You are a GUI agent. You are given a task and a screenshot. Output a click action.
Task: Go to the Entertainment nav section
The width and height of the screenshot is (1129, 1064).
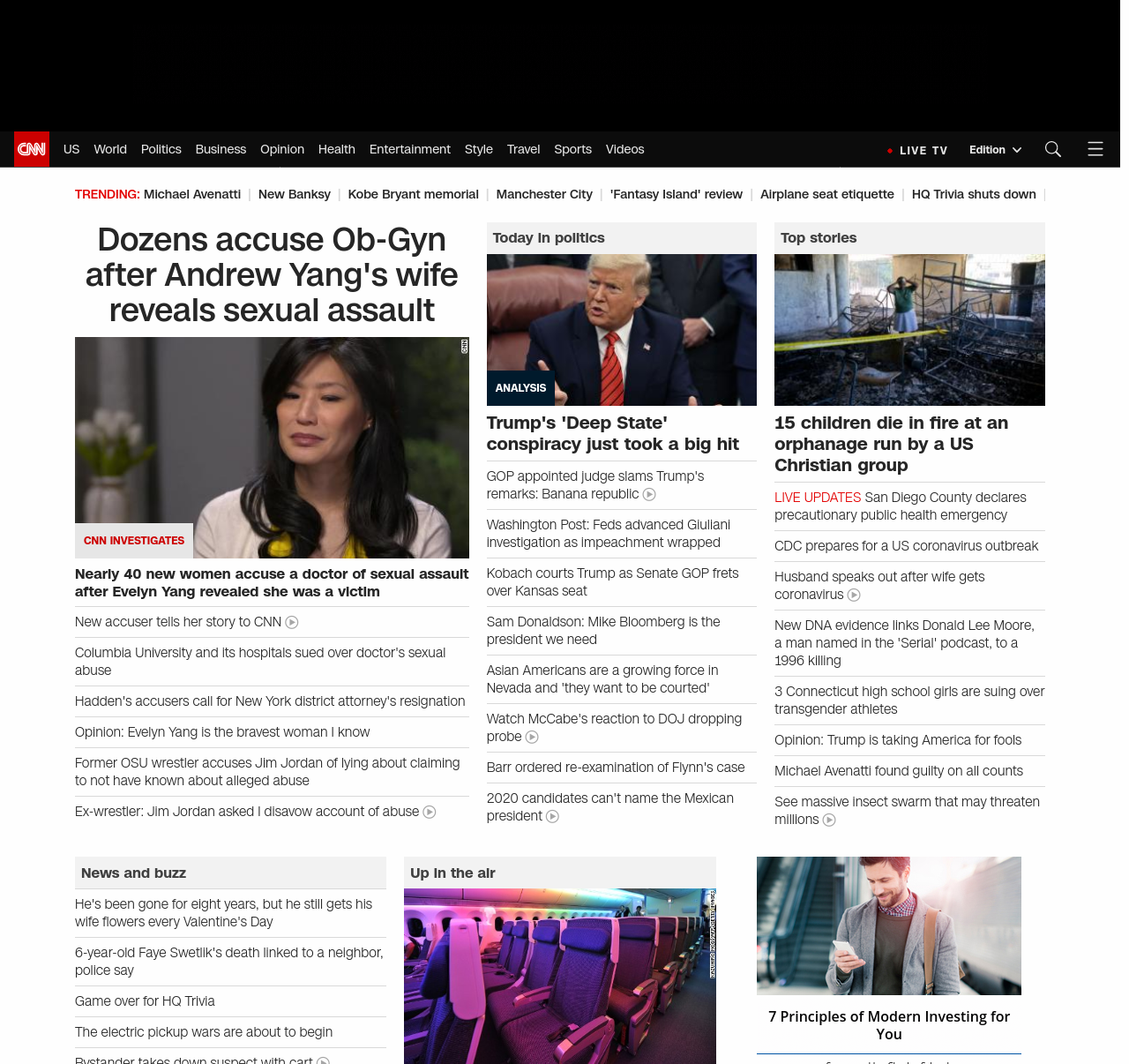click(409, 149)
